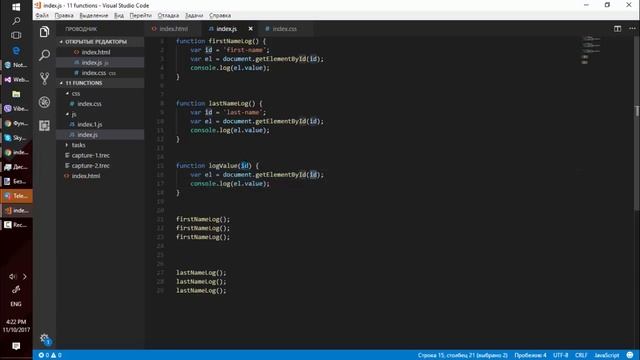Open the File menu (Файл)
Screen dimensions: 640x360
42,16
